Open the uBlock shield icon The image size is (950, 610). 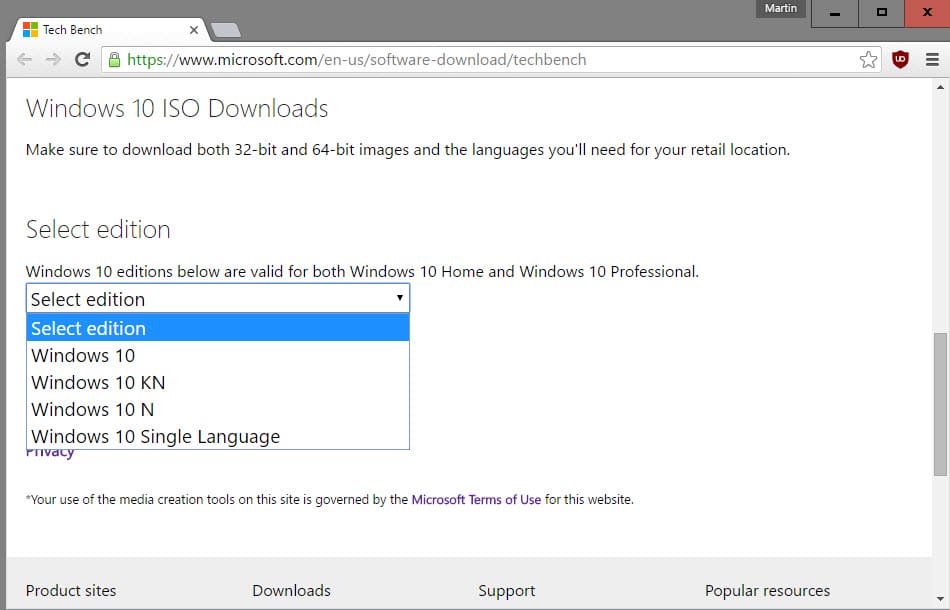(900, 59)
